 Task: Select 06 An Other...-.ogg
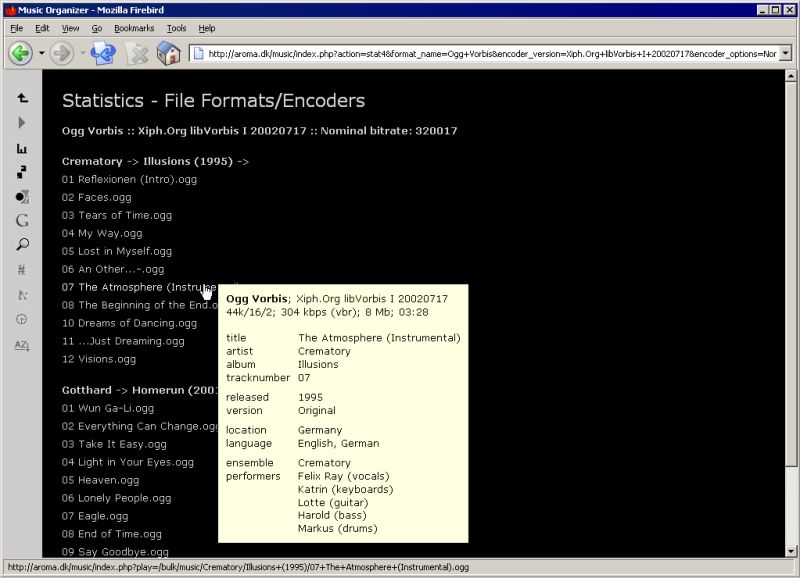point(113,269)
